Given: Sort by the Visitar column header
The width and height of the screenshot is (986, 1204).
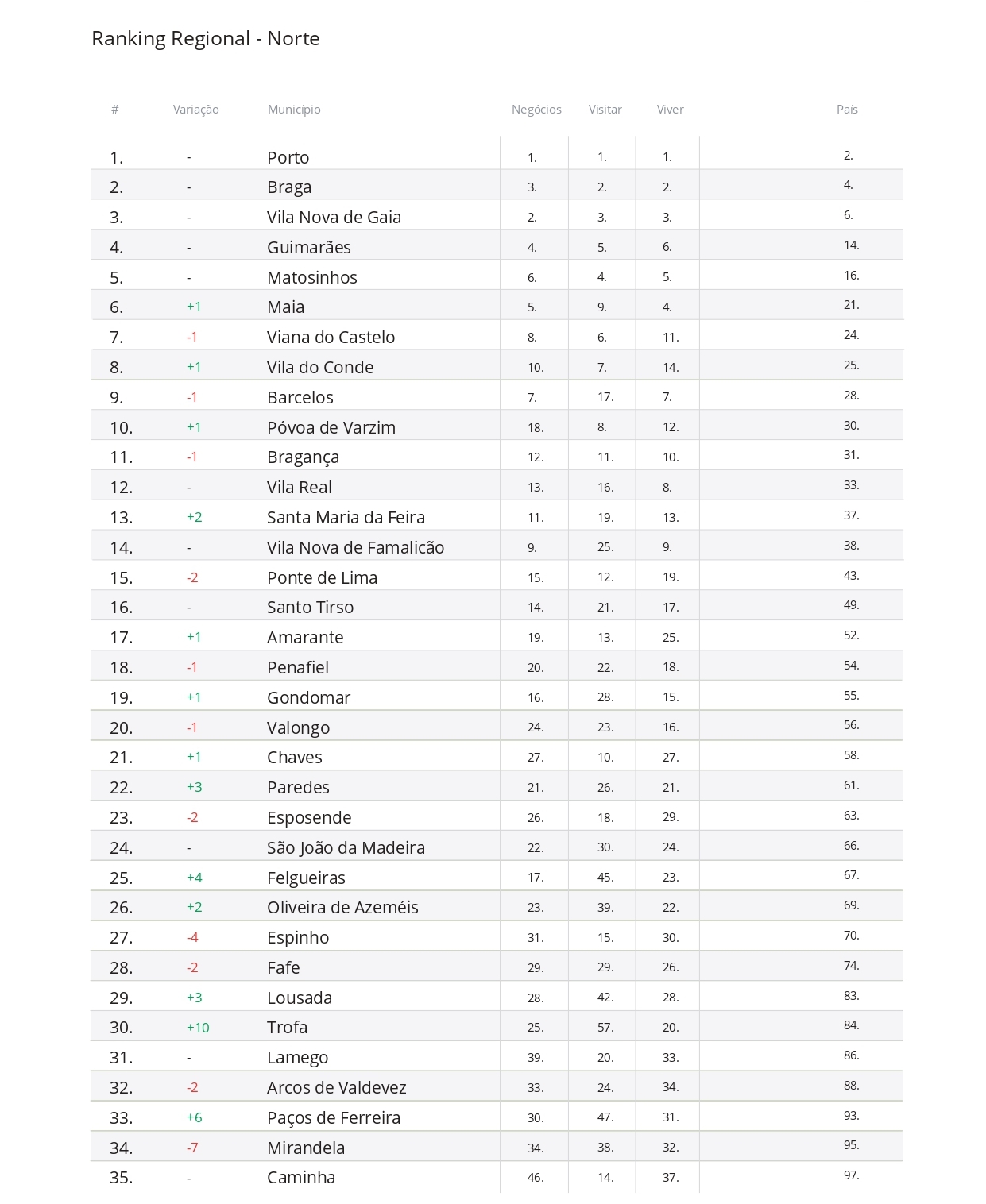Looking at the screenshot, I should pyautogui.click(x=605, y=110).
